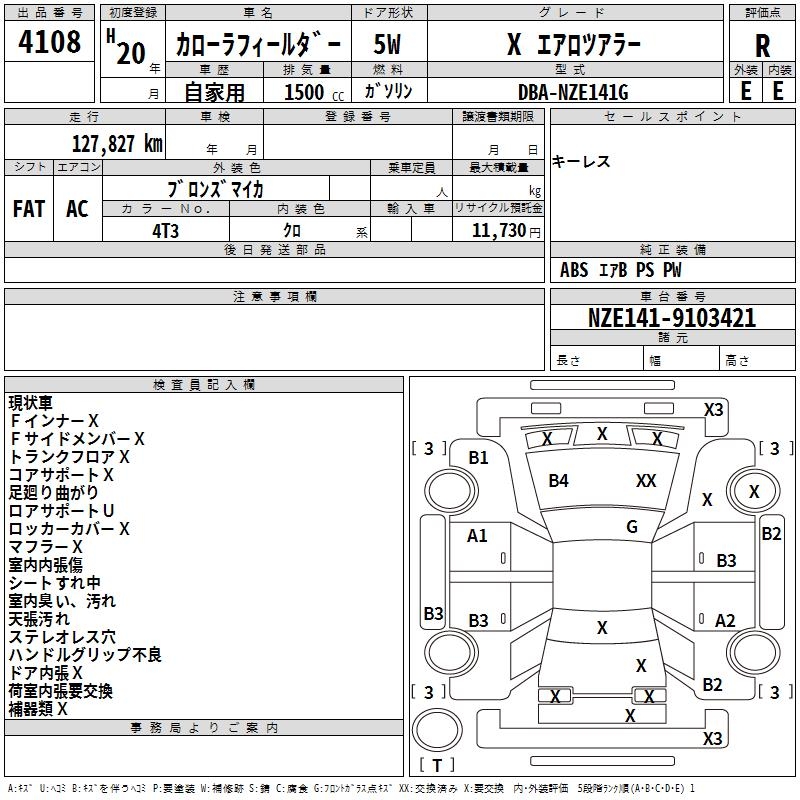
Task: Click the FAT shift type cell
Action: point(29,209)
